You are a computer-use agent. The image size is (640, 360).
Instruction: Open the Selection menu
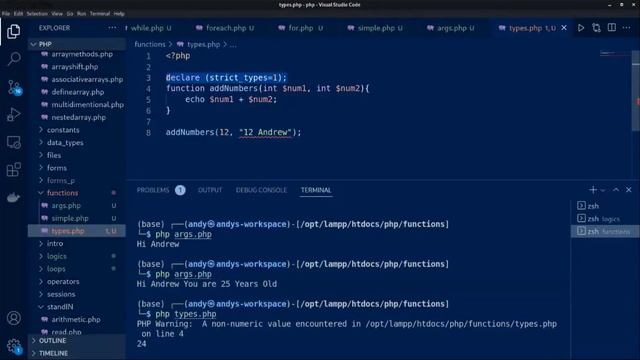pyautogui.click(x=37, y=13)
